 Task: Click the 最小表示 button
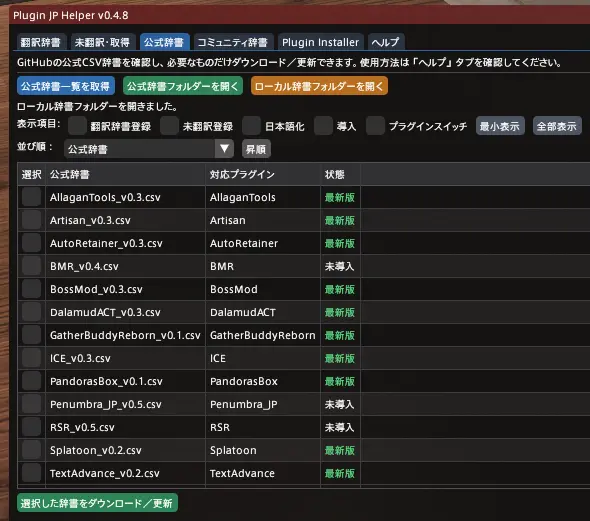[x=500, y=126]
